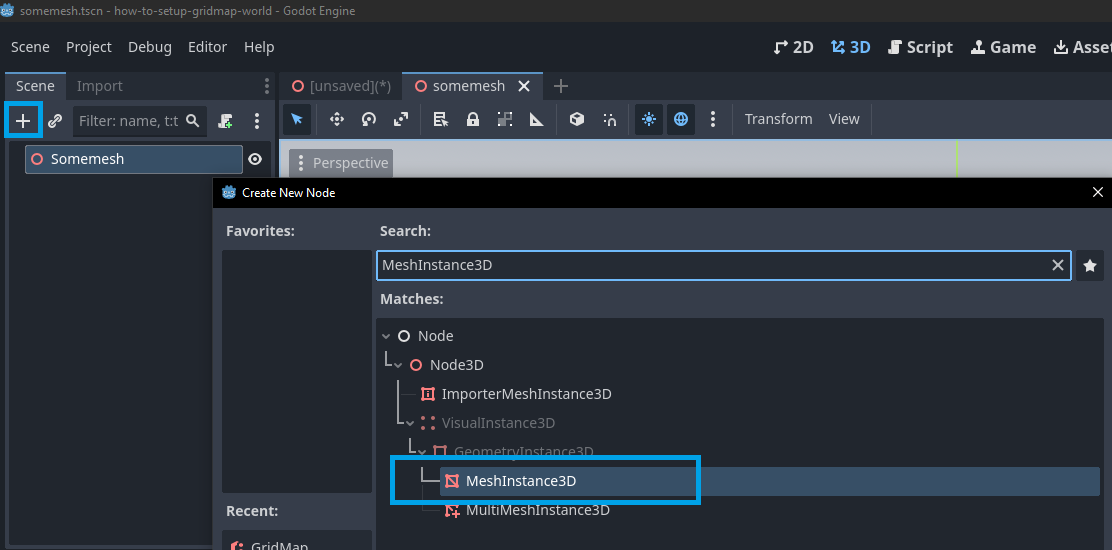Click the Lock selected node icon
Viewport: 1112px width, 550px height.
(x=473, y=119)
